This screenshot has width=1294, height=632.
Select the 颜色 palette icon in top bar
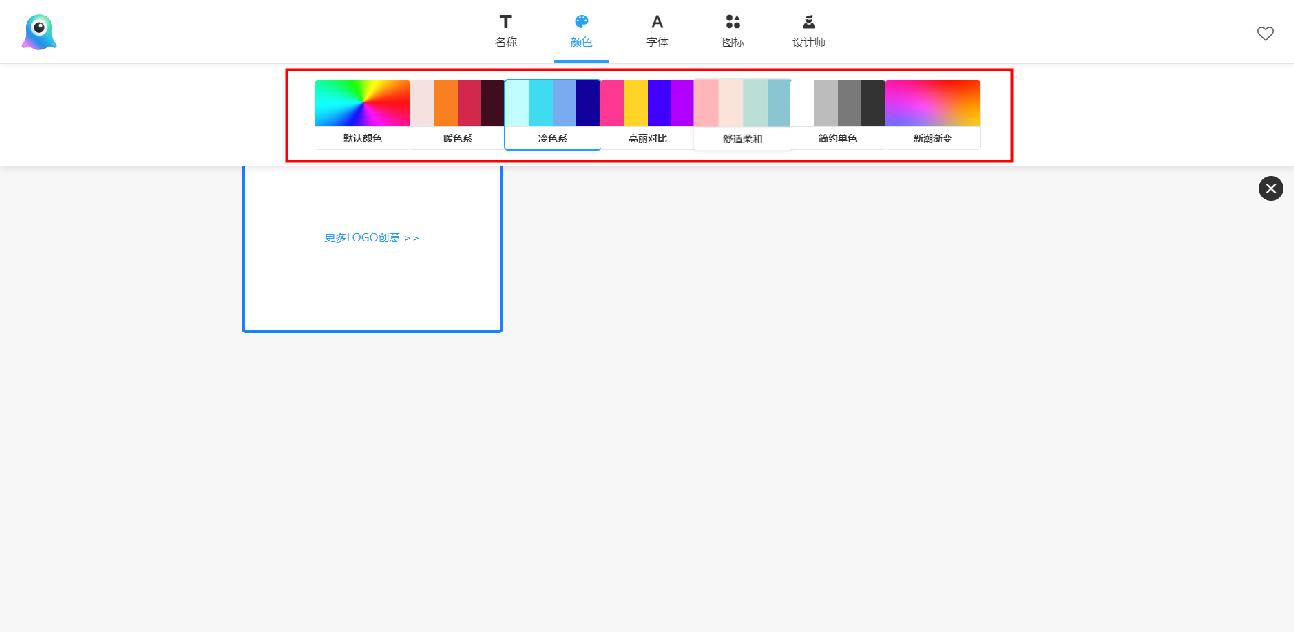point(581,30)
